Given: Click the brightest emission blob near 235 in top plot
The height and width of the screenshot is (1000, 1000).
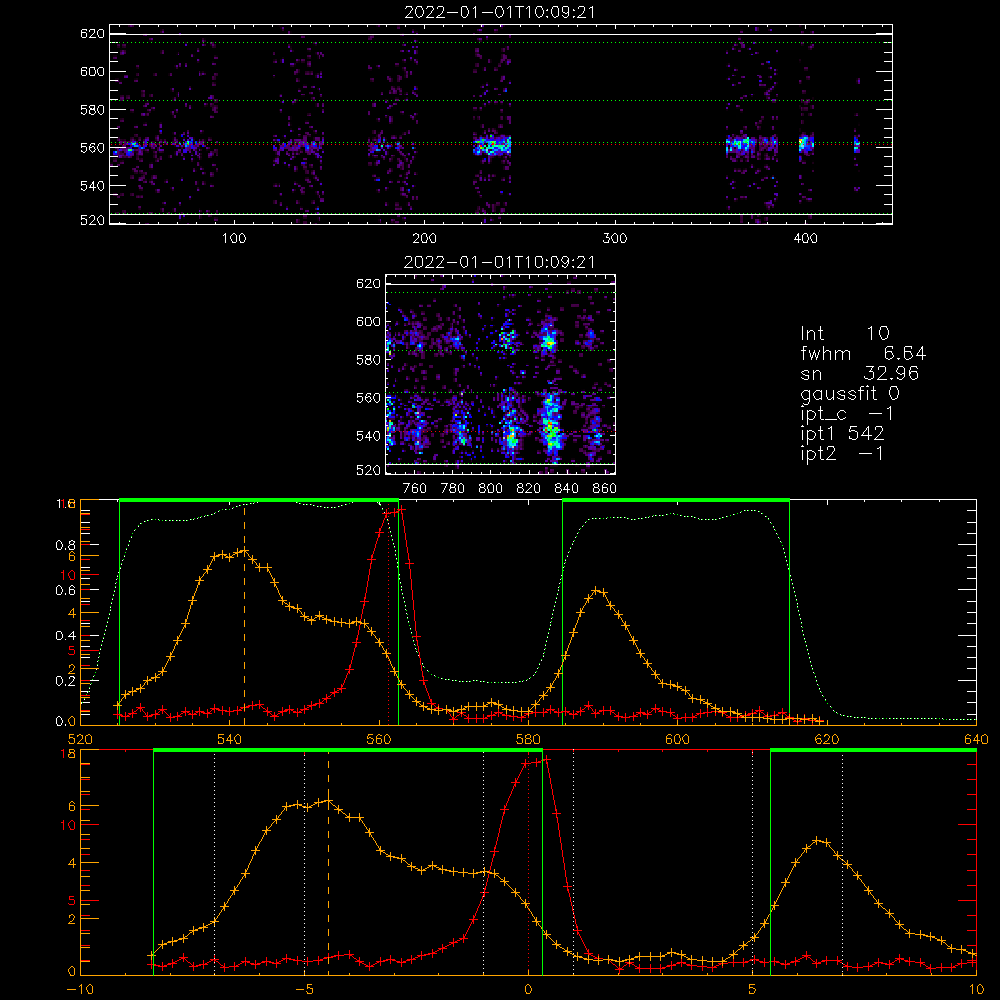Looking at the screenshot, I should 492,146.
